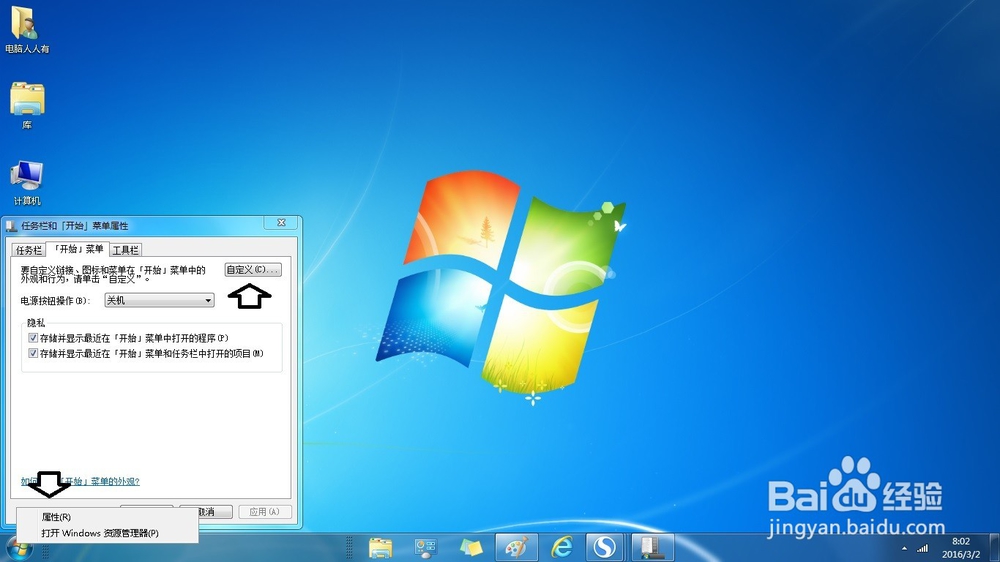Close the 任务栏和「开始」菜单属性 dialog
The height and width of the screenshot is (562, 1000).
coord(281,223)
